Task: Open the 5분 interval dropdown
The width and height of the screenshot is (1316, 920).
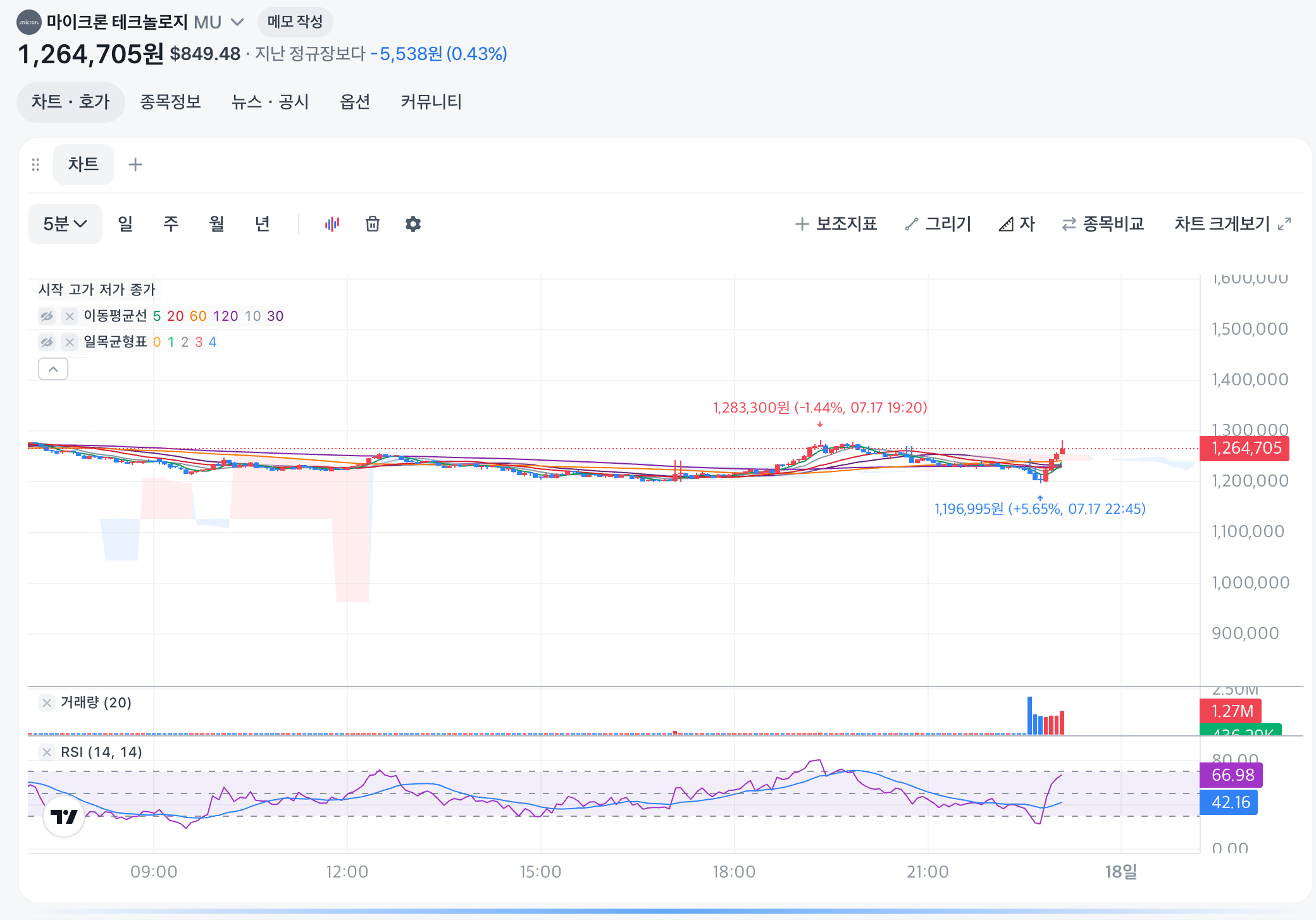Action: click(x=65, y=224)
